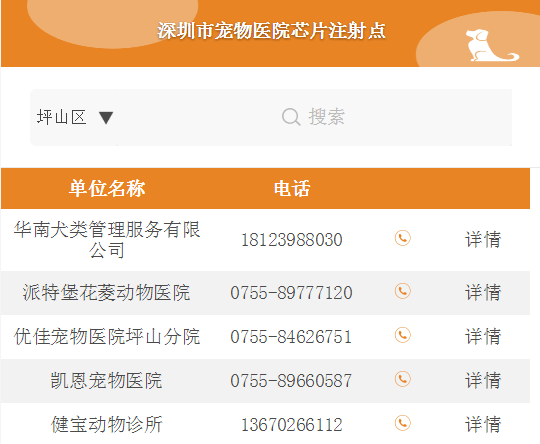Open 详情 for 派特堡花菱动物医院
This screenshot has height=444, width=540.
coord(483,292)
